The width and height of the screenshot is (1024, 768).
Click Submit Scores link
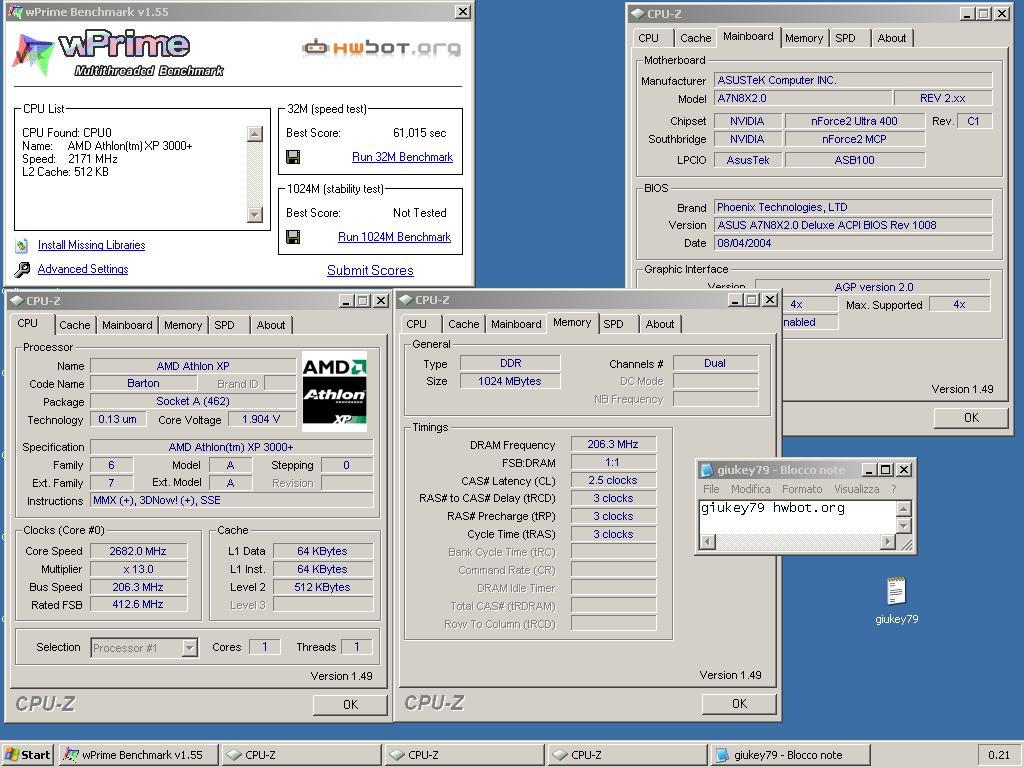click(370, 270)
